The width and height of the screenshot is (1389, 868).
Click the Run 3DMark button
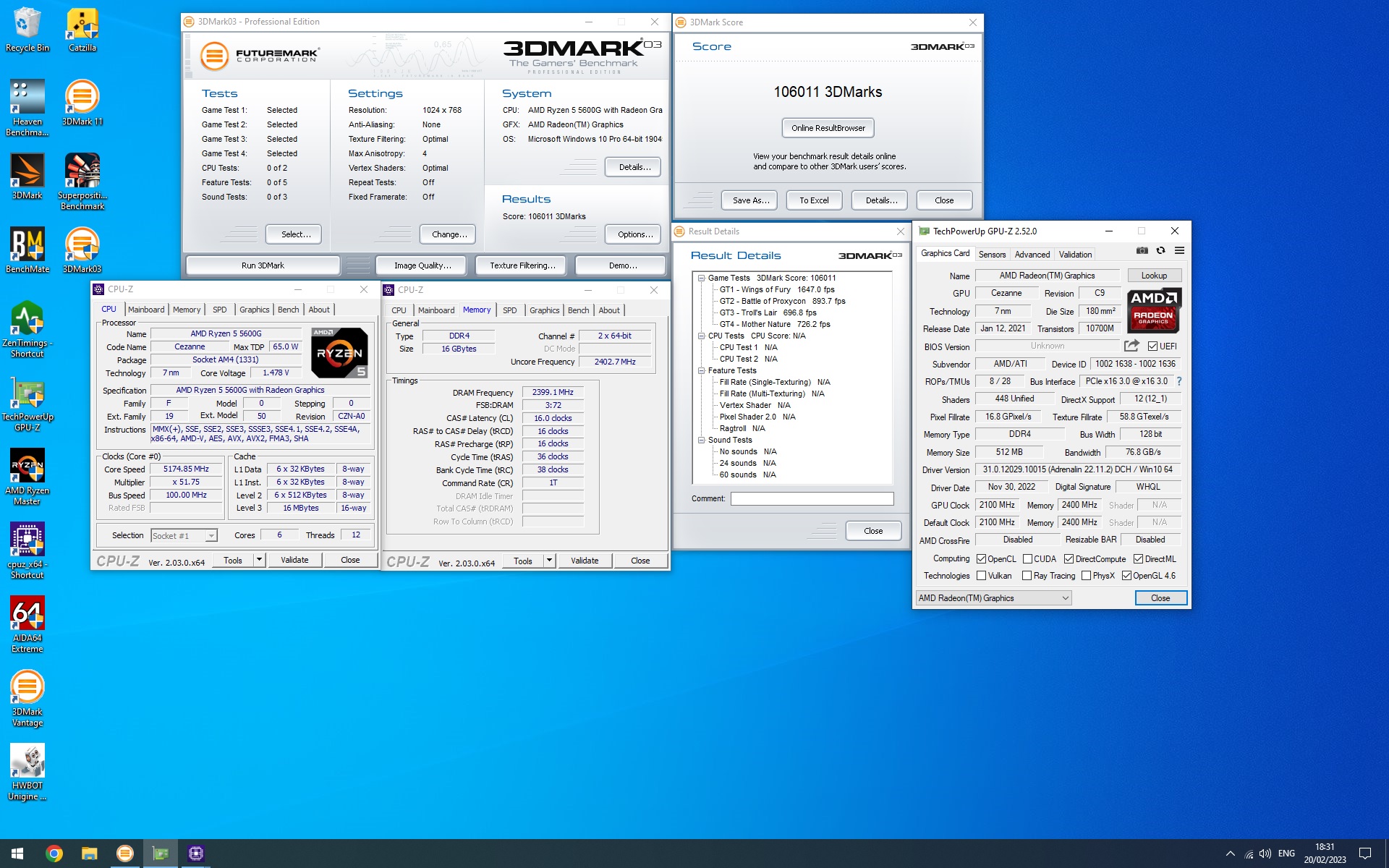coord(263,265)
